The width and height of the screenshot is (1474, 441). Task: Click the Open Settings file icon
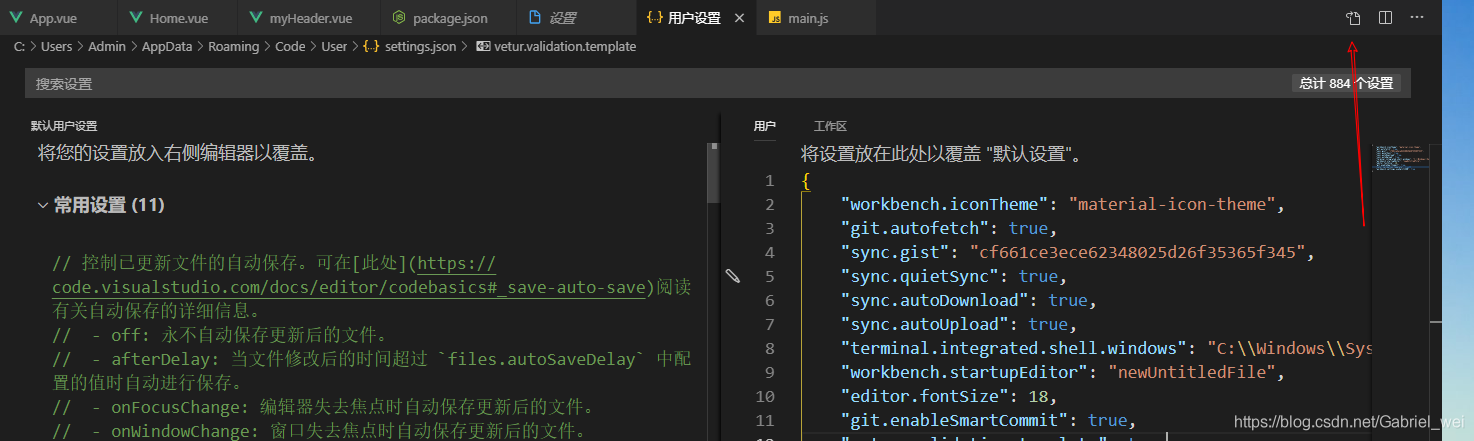pos(1353,18)
